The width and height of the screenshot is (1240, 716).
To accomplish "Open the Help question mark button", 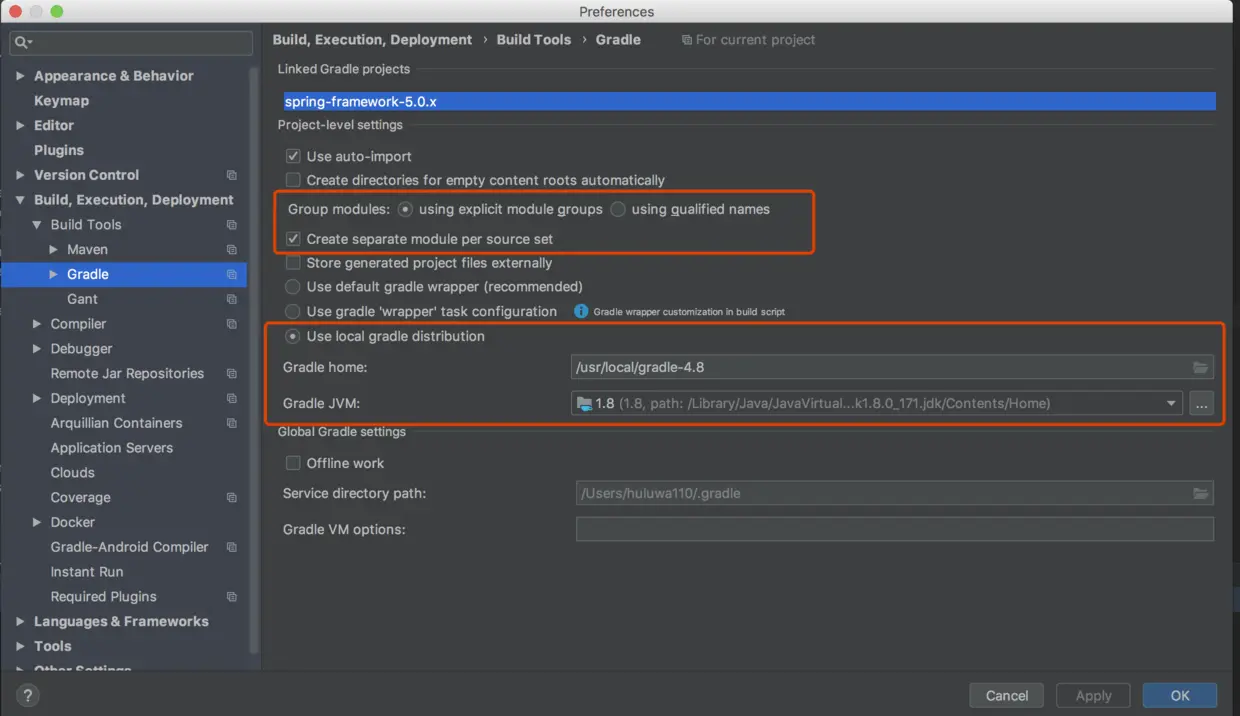I will (x=27, y=695).
